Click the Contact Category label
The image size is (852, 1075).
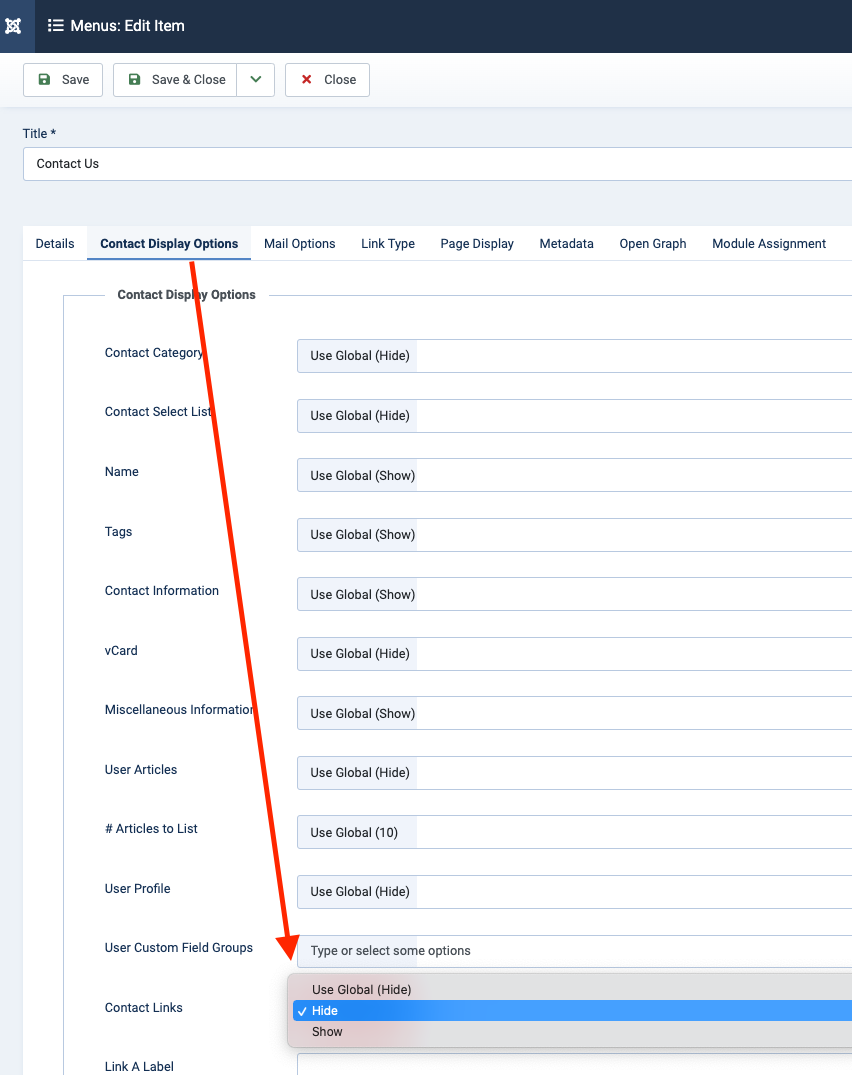tap(154, 352)
